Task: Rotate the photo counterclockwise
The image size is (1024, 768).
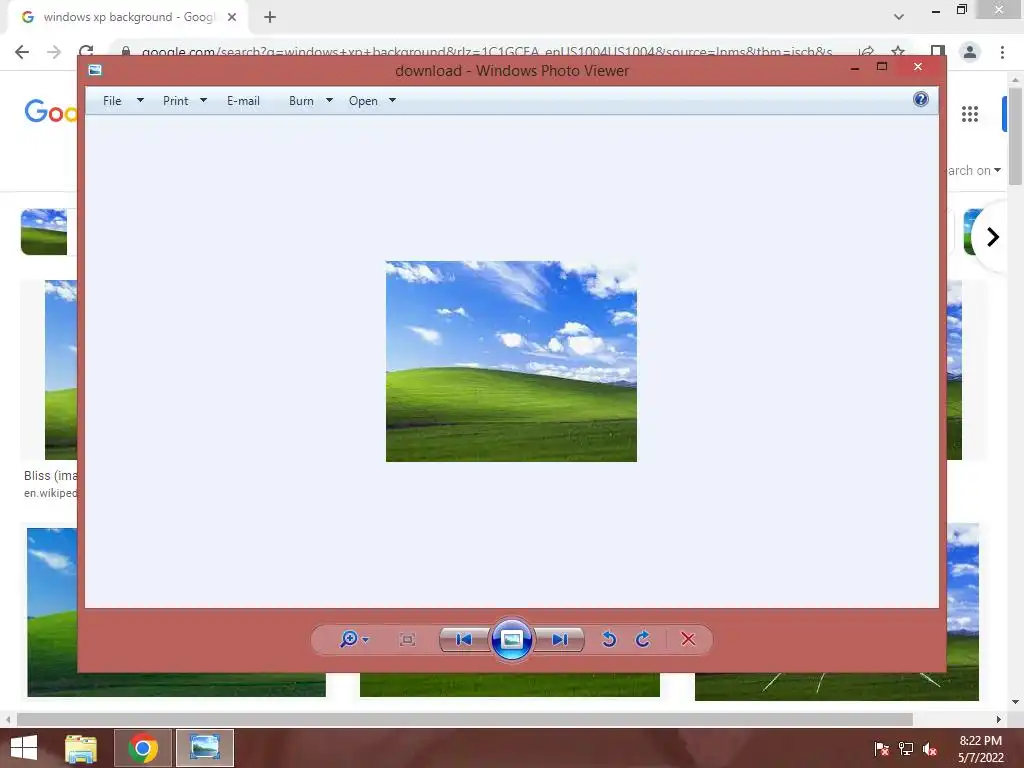Action: (609, 639)
